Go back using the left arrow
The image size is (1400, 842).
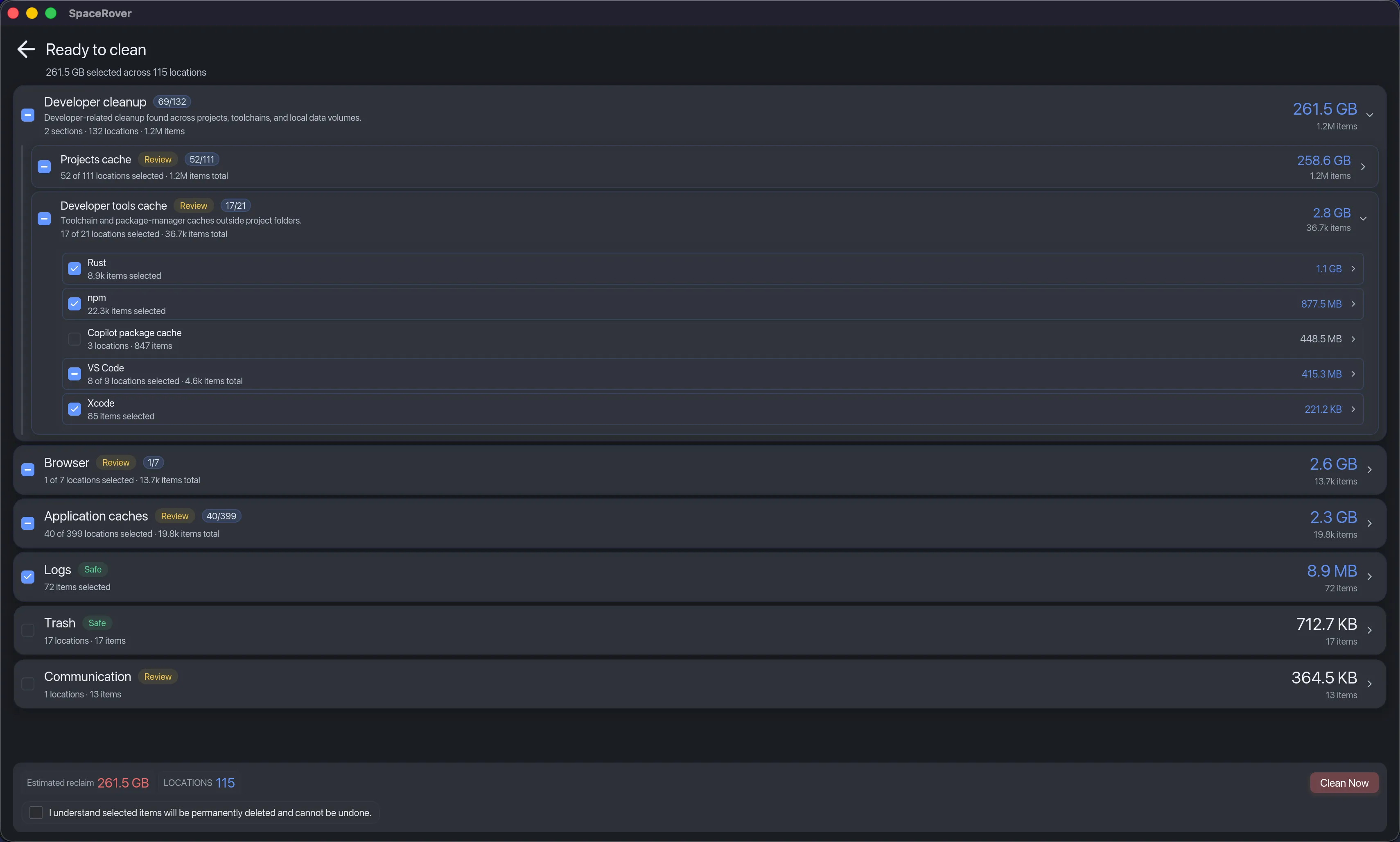click(26, 50)
